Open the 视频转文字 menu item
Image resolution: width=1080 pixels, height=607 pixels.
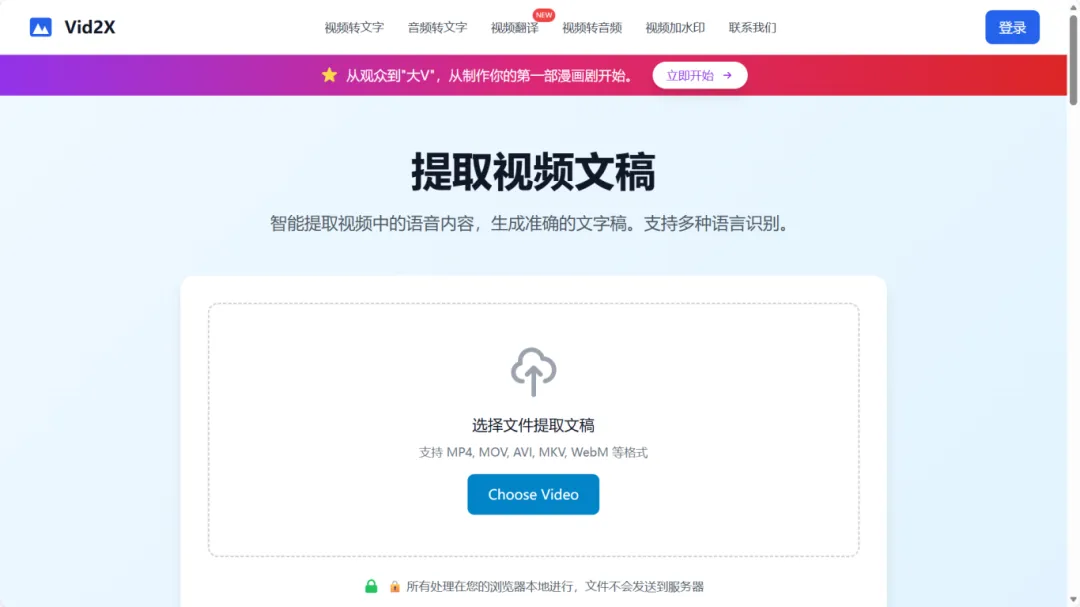click(354, 28)
